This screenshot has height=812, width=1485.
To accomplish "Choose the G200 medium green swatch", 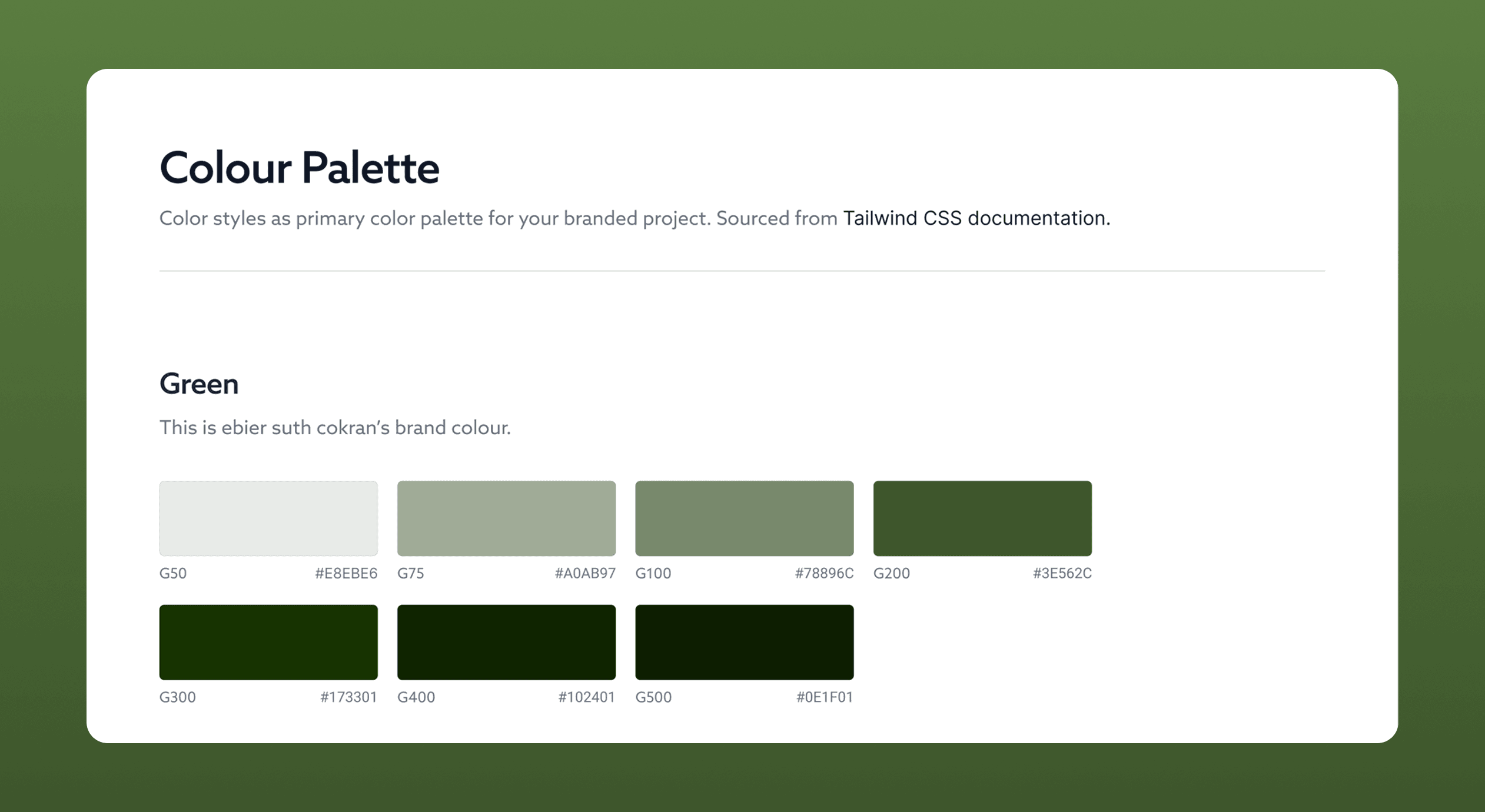I will click(982, 518).
